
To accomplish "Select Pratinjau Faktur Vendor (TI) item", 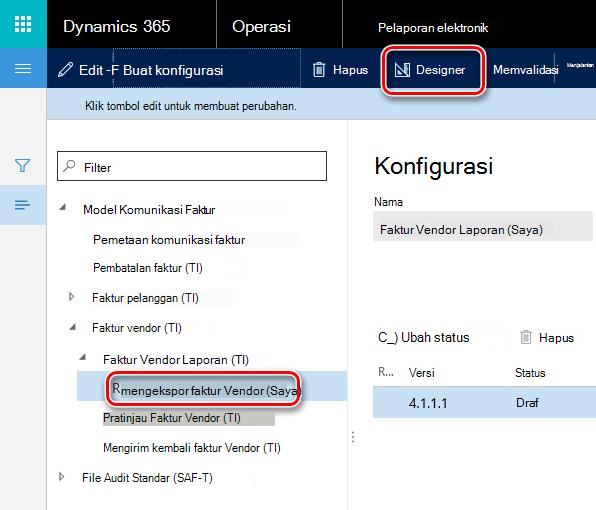I will point(172,418).
